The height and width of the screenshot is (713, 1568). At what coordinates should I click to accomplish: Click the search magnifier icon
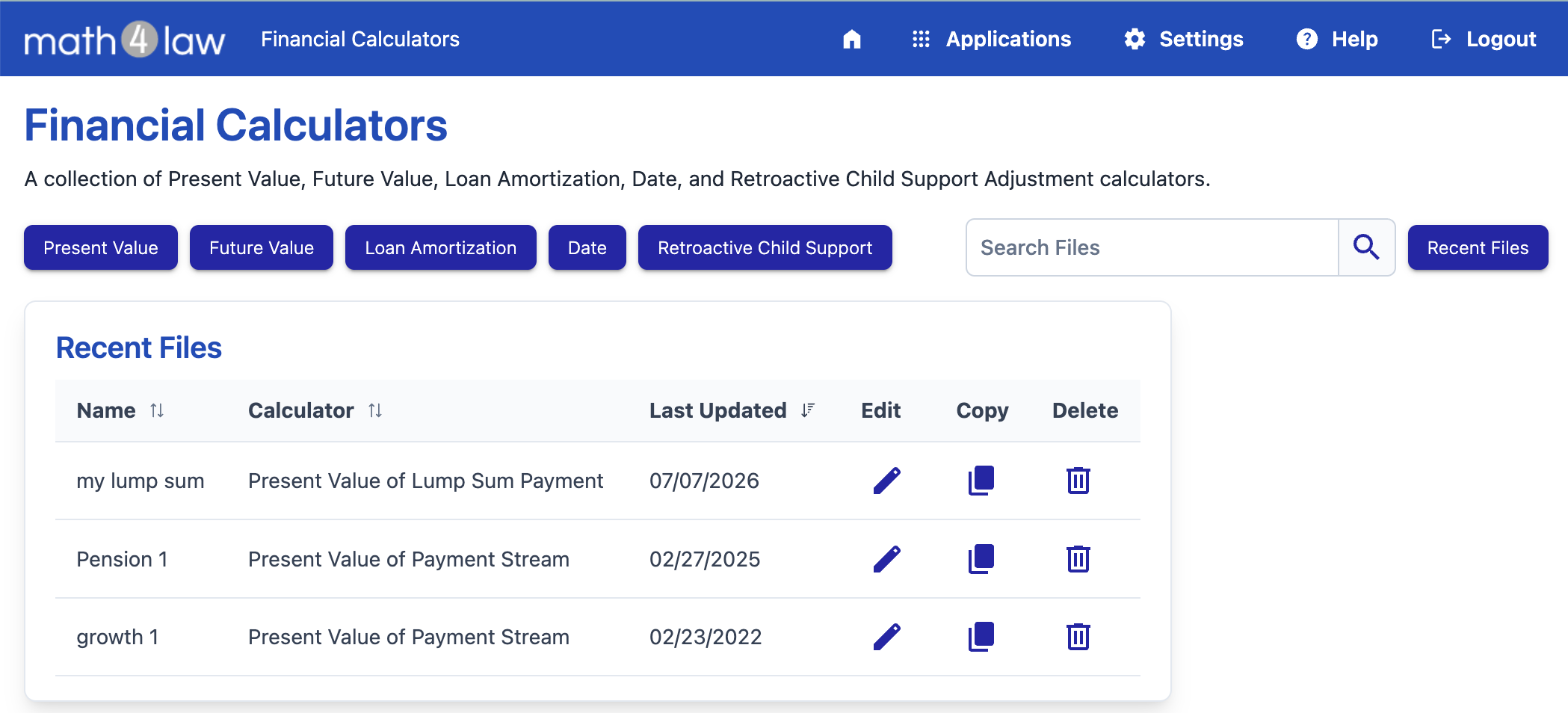[x=1366, y=247]
